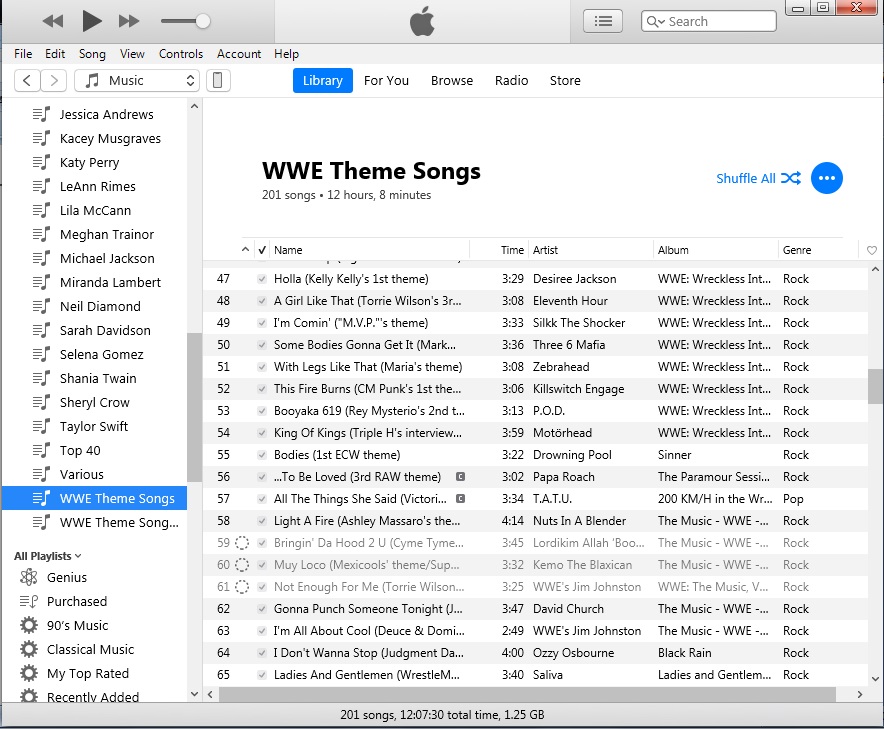Click the sort arrow column header
This screenshot has width=884, height=729.
(x=245, y=249)
